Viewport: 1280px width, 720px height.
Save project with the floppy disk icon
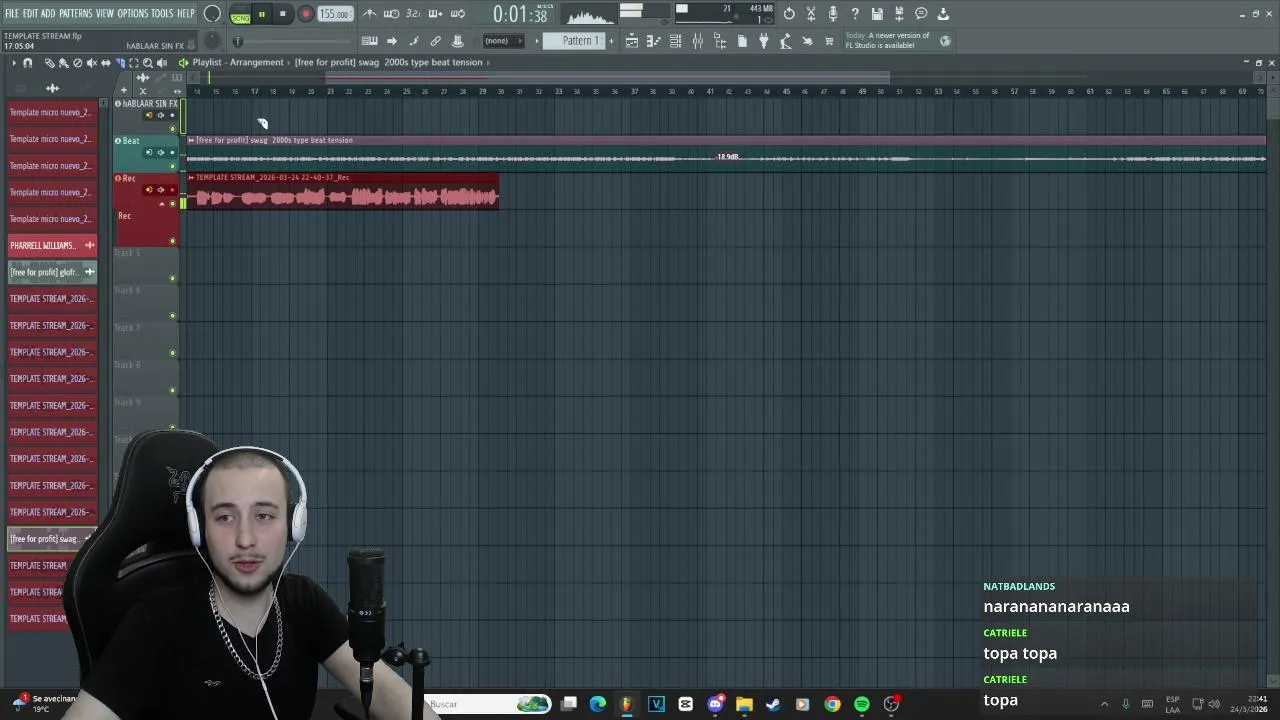[x=877, y=14]
